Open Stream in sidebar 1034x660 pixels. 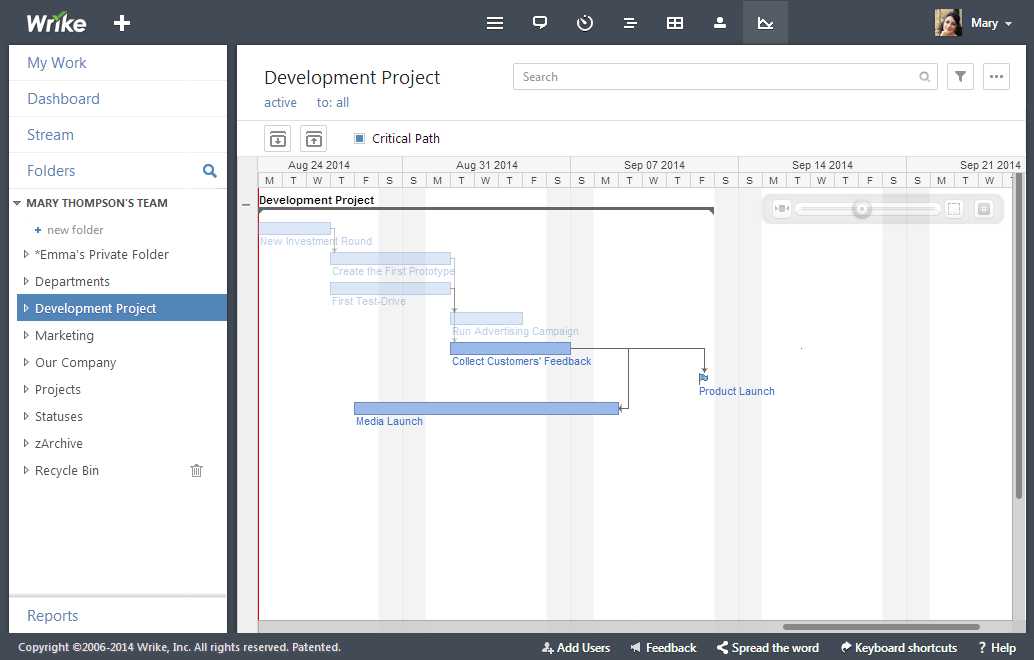tap(50, 135)
